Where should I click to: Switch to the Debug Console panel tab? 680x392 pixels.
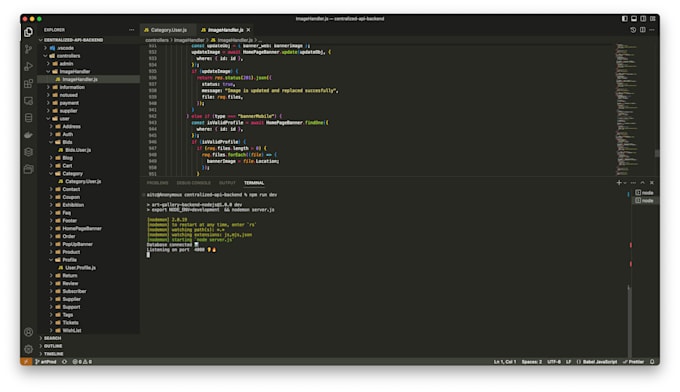(x=193, y=183)
